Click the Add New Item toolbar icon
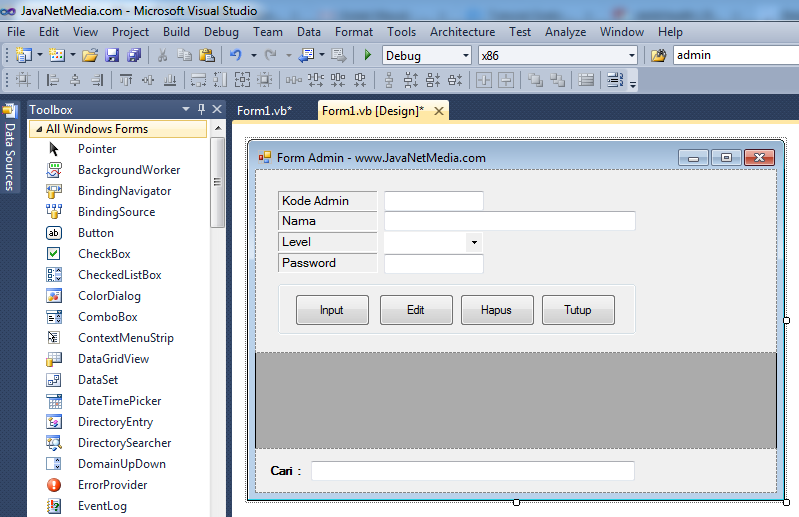Image resolution: width=799 pixels, height=517 pixels. [57, 55]
